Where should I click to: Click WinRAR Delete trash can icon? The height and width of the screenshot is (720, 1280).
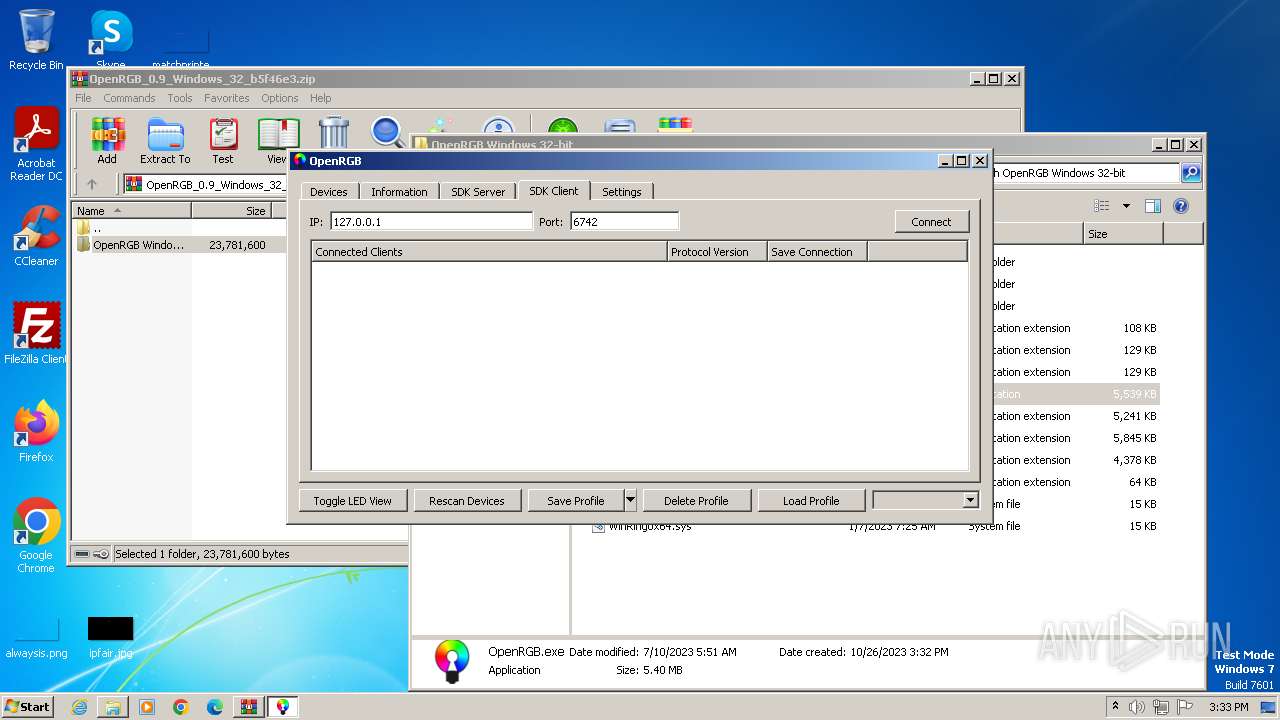[x=334, y=133]
